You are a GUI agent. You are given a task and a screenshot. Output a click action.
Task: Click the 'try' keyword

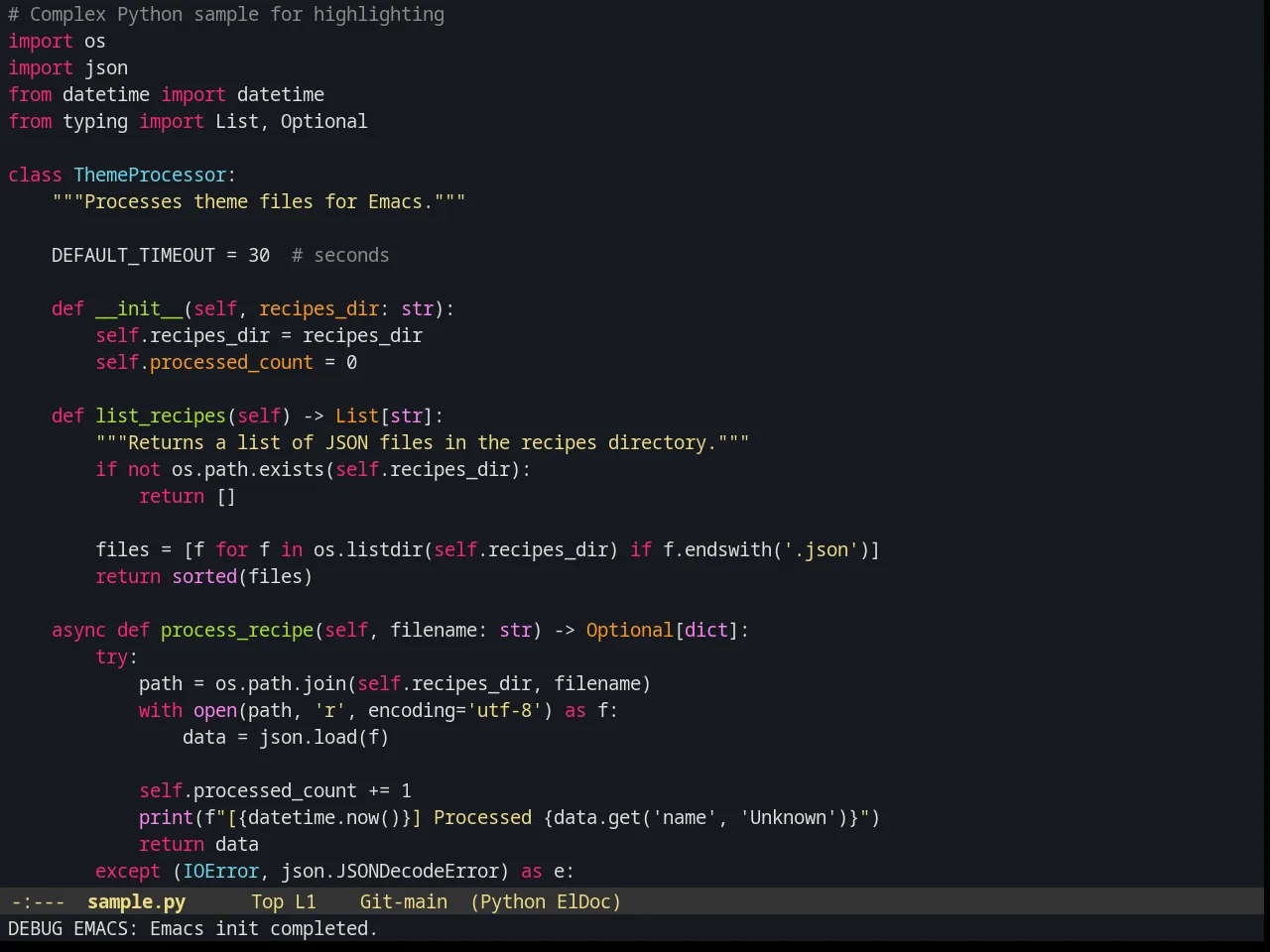pyautogui.click(x=111, y=656)
